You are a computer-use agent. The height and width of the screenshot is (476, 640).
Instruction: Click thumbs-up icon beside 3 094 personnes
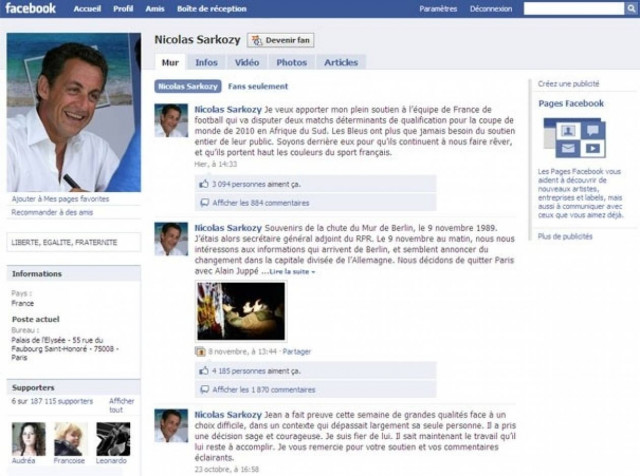204,184
